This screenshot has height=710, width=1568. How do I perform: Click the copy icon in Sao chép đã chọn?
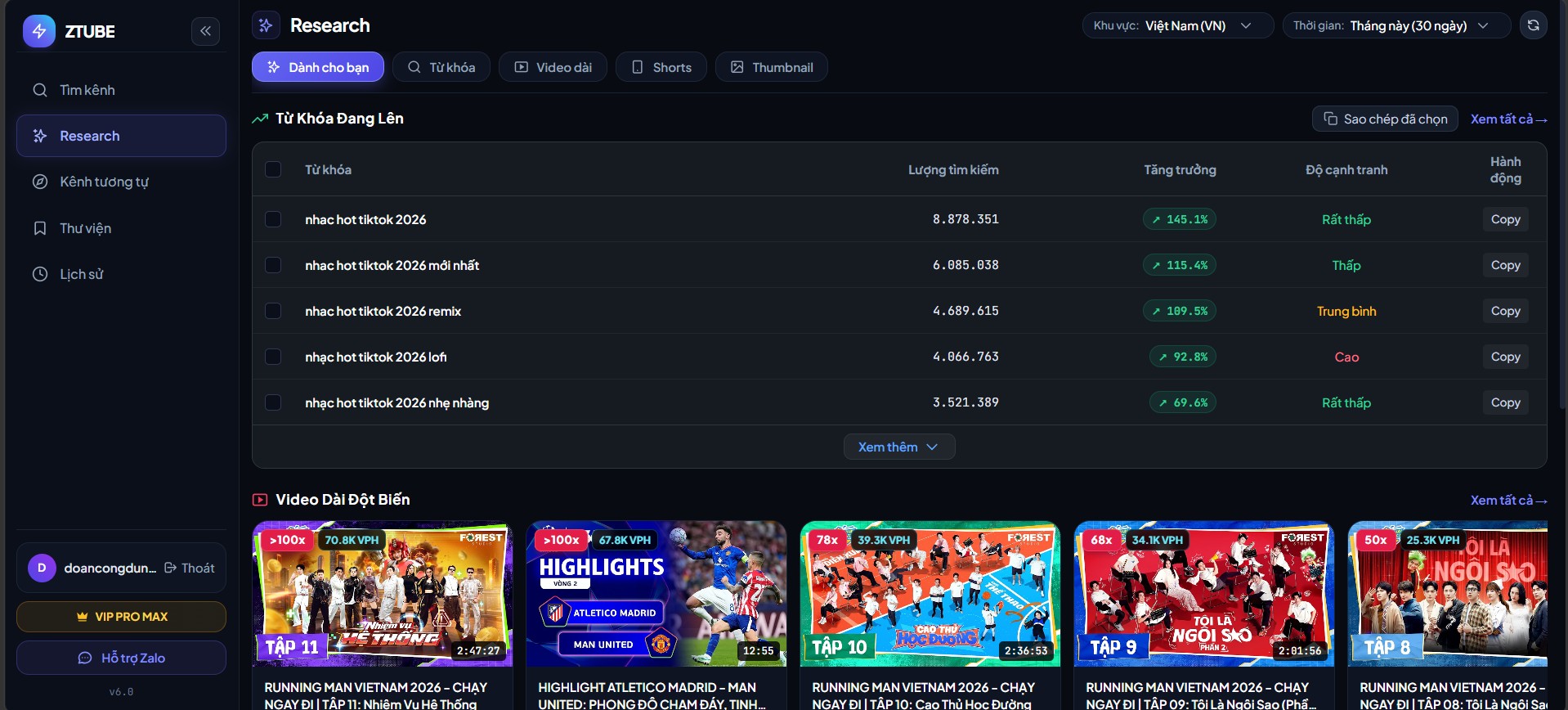pyautogui.click(x=1330, y=119)
